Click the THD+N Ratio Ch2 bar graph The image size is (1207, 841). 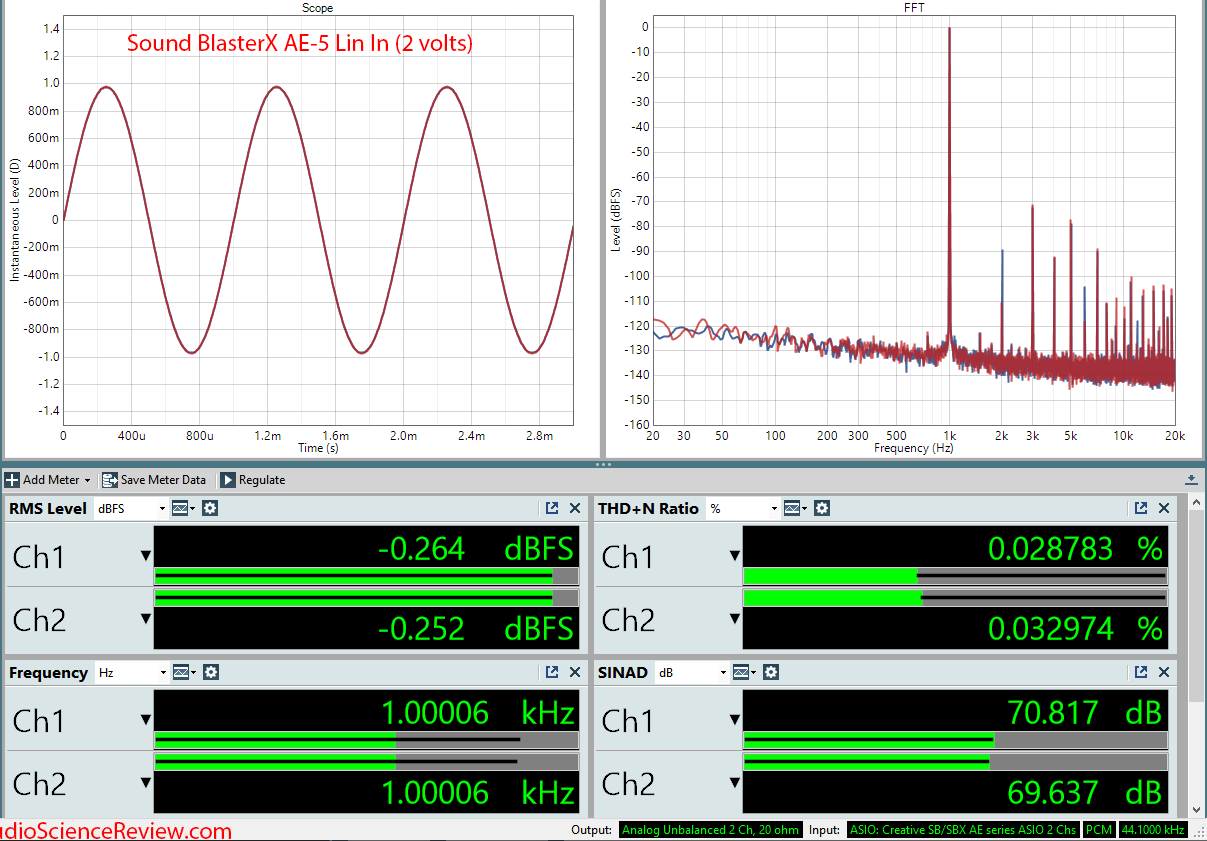955,598
